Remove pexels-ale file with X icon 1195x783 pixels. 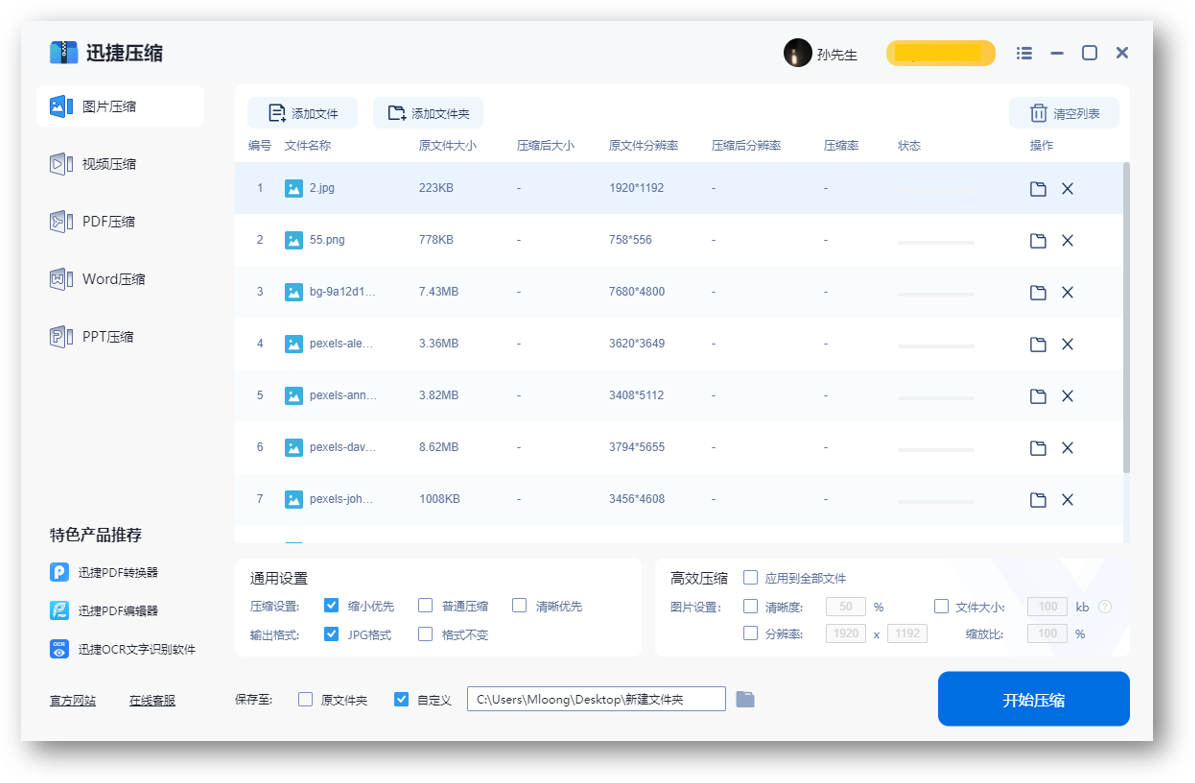click(1068, 344)
